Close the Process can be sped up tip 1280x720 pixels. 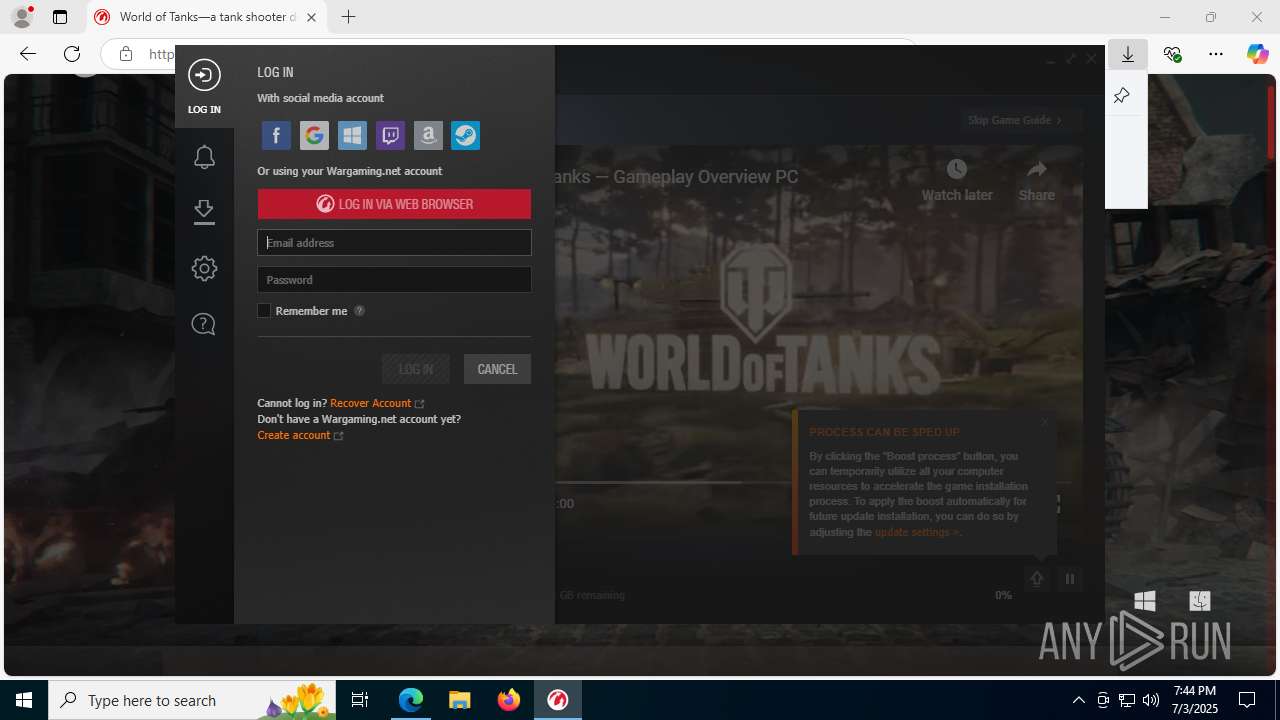1045,421
